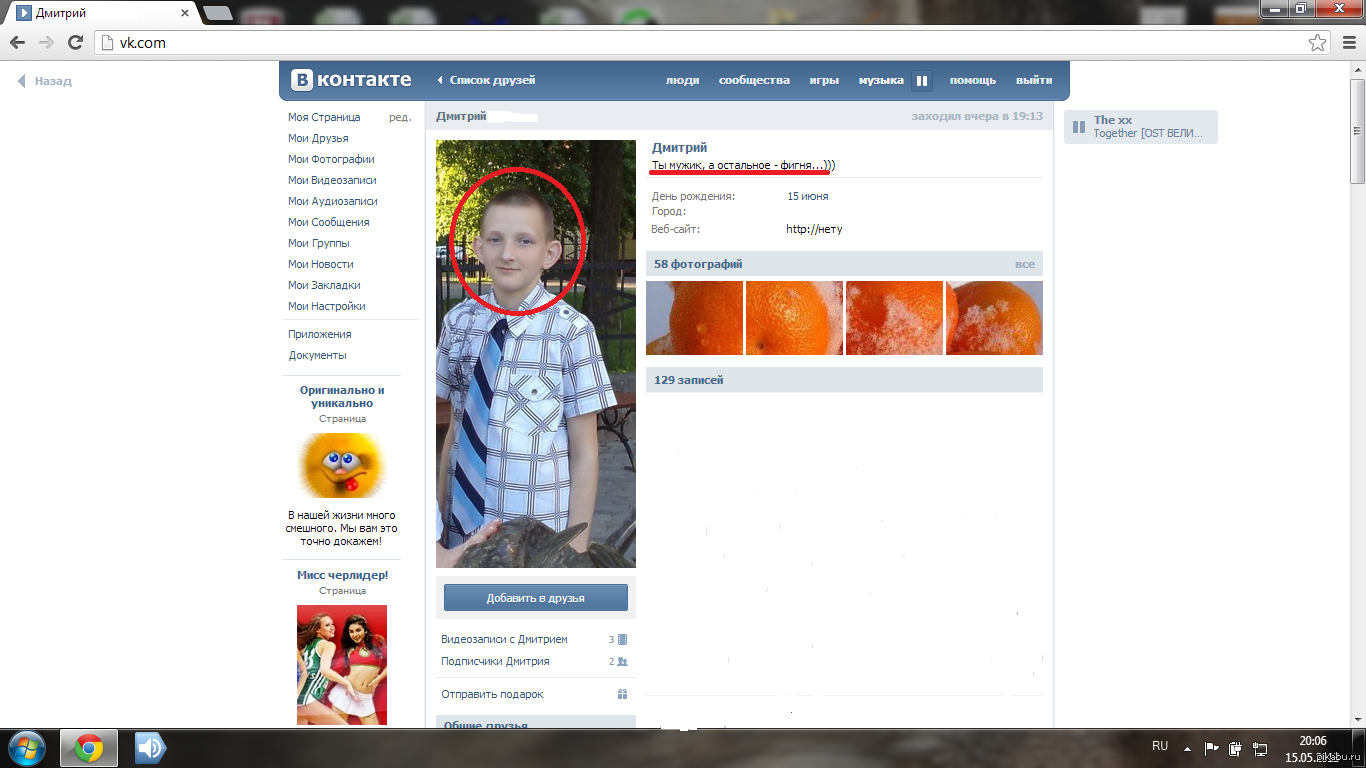Image resolution: width=1366 pixels, height=768 pixels.
Task: Show all photos via все
Action: tap(1025, 264)
